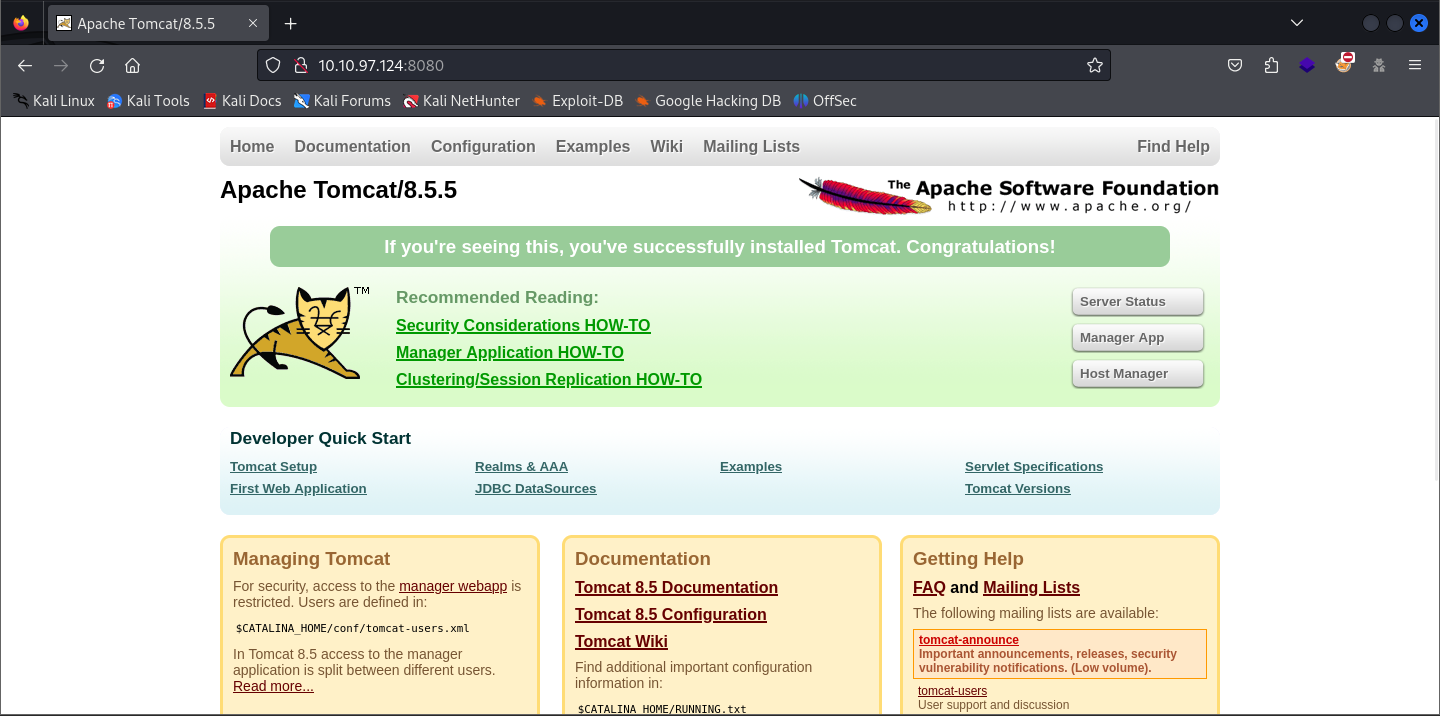Image resolution: width=1440 pixels, height=716 pixels.
Task: Click the Tomcat cat logo image
Action: pos(299,333)
